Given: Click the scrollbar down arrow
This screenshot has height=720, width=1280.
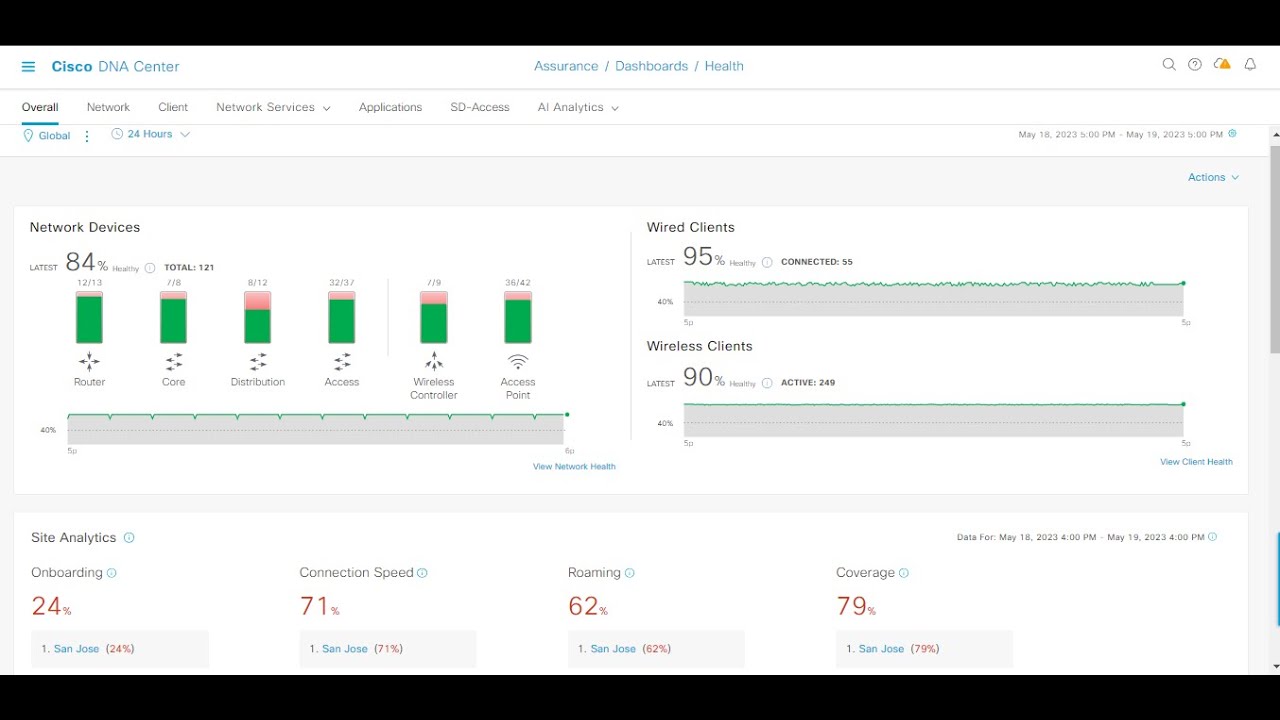Looking at the screenshot, I should (x=1274, y=667).
